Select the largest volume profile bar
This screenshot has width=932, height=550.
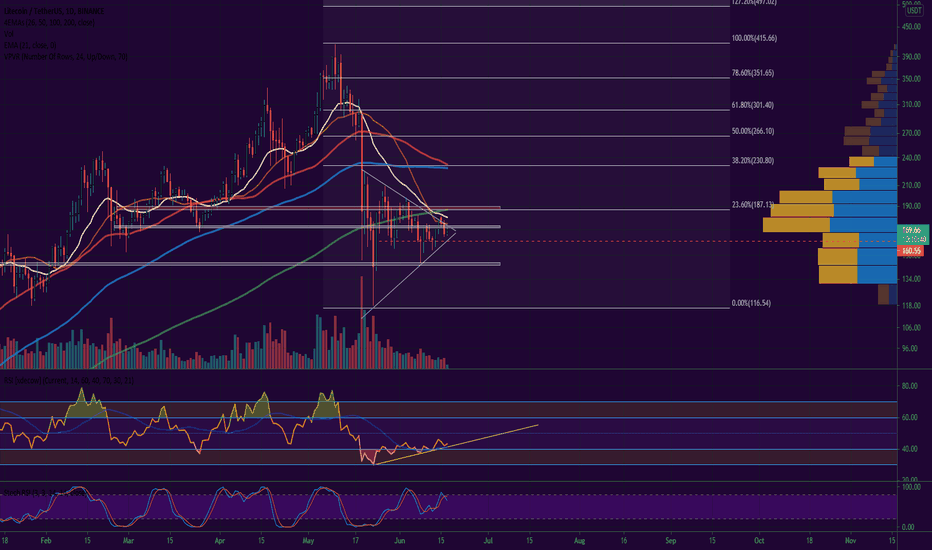[830, 225]
